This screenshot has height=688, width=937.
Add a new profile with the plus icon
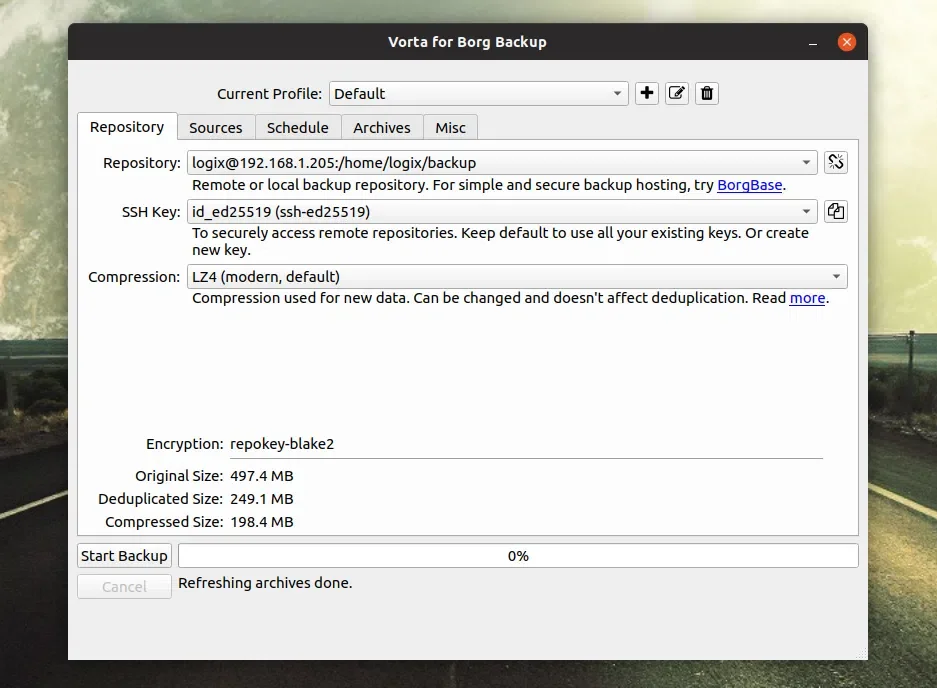(647, 93)
